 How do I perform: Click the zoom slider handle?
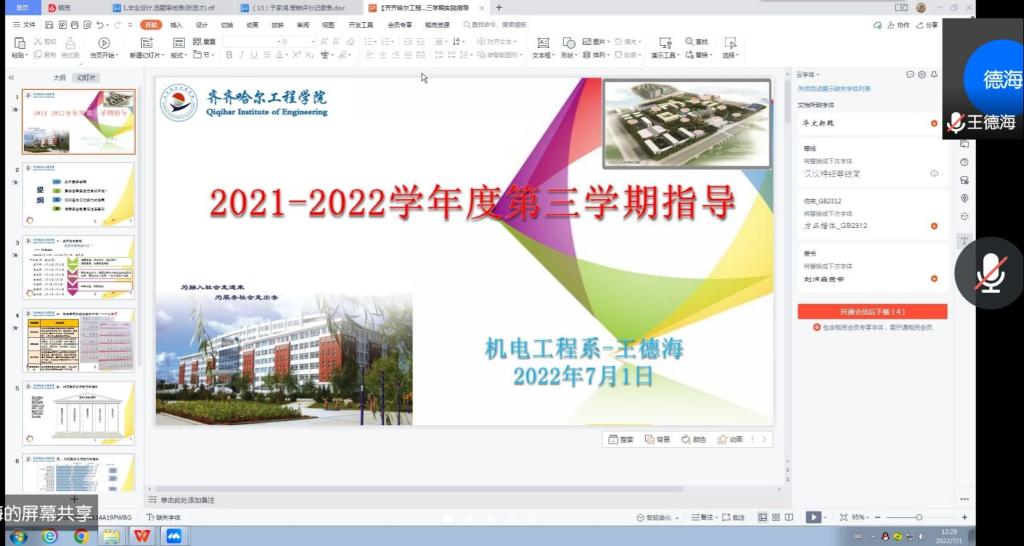click(x=919, y=517)
